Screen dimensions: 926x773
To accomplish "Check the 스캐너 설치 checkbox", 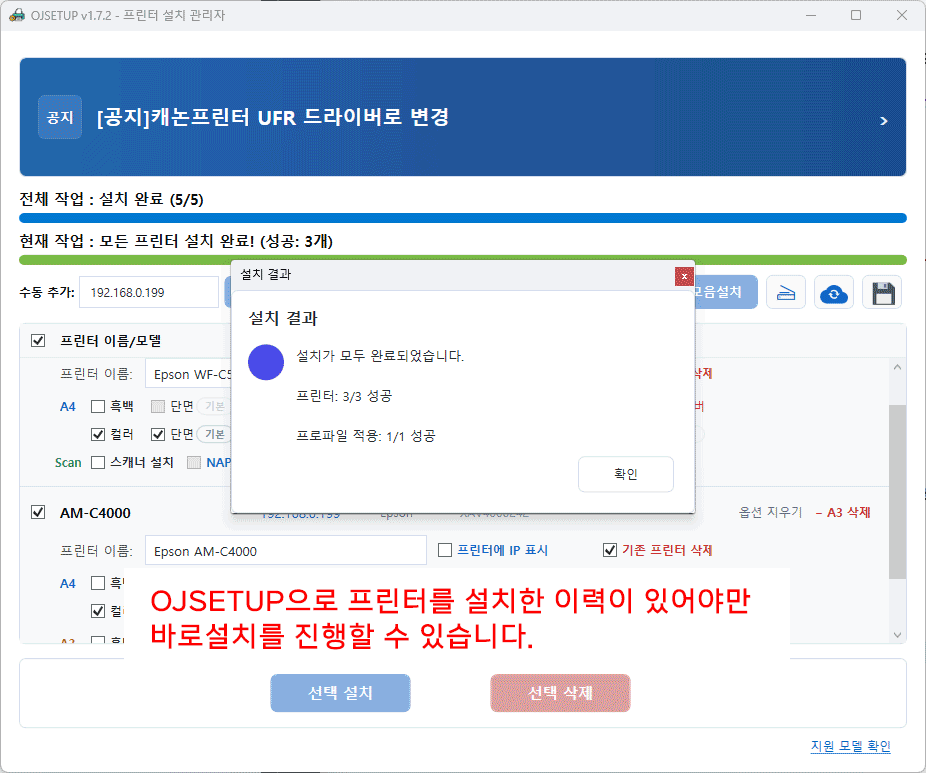I will (x=98, y=462).
